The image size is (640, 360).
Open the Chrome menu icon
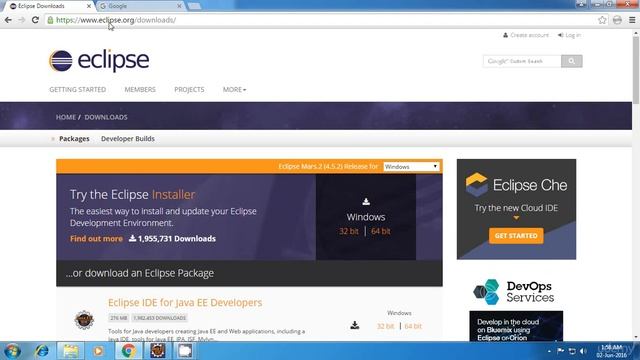pos(632,20)
